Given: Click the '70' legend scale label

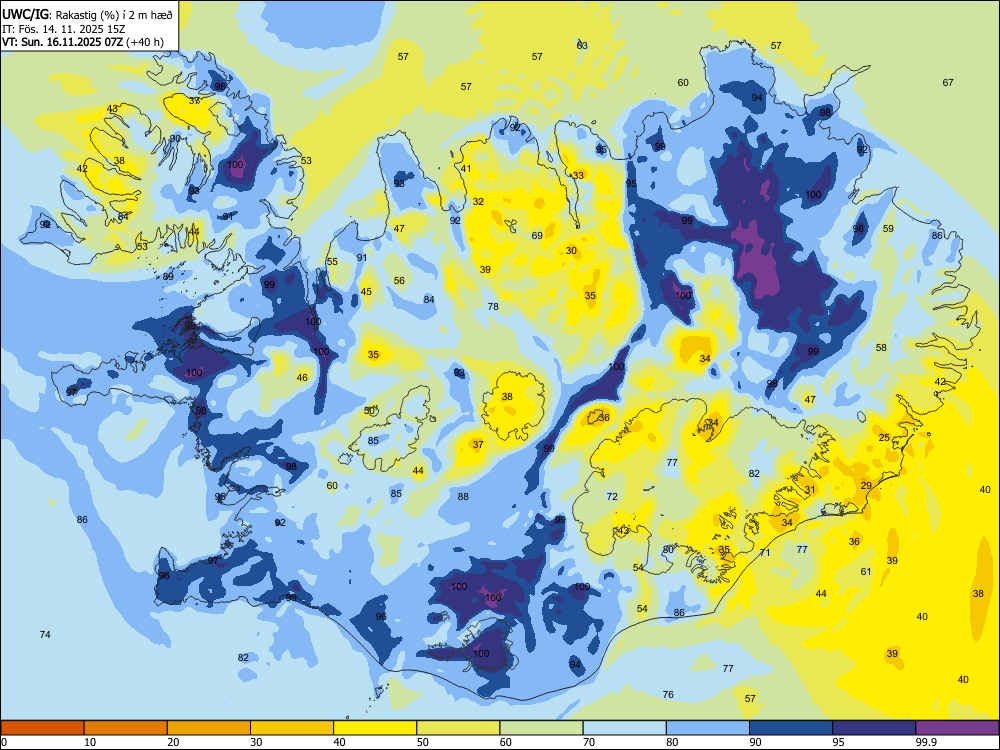Looking at the screenshot, I should point(589,742).
